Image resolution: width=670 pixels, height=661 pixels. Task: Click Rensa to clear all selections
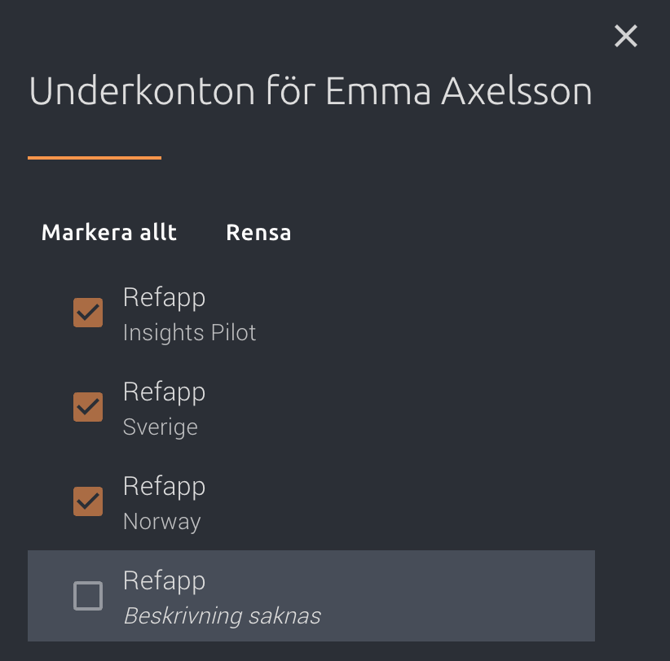(x=258, y=232)
